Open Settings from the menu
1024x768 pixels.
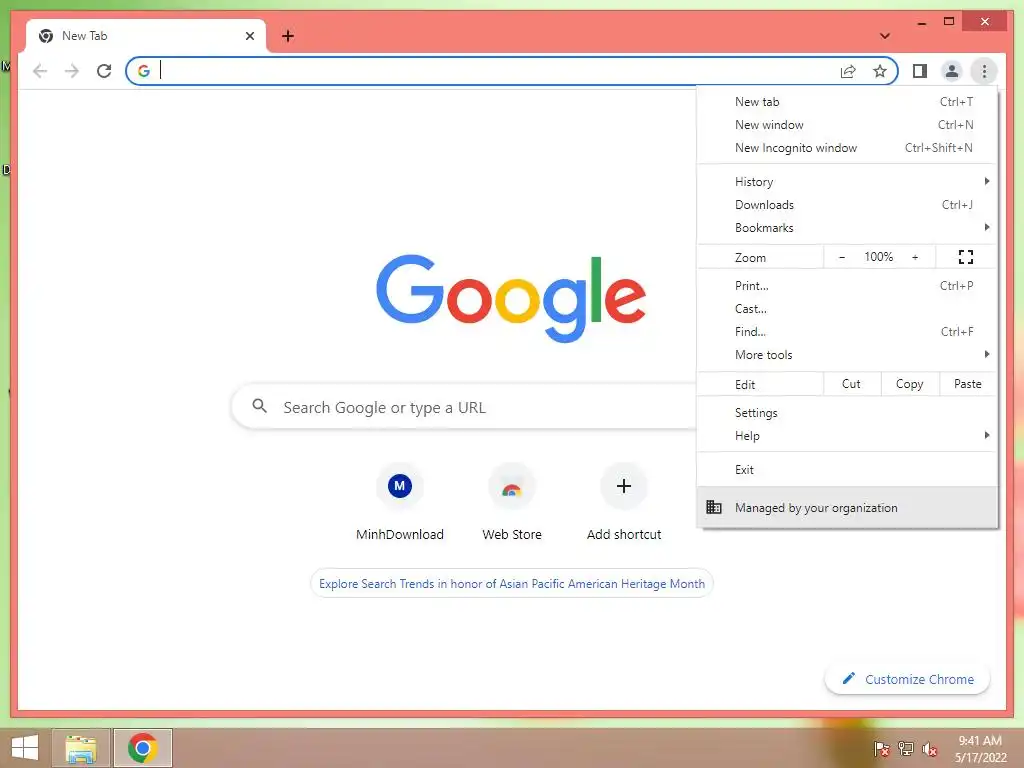point(847,413)
